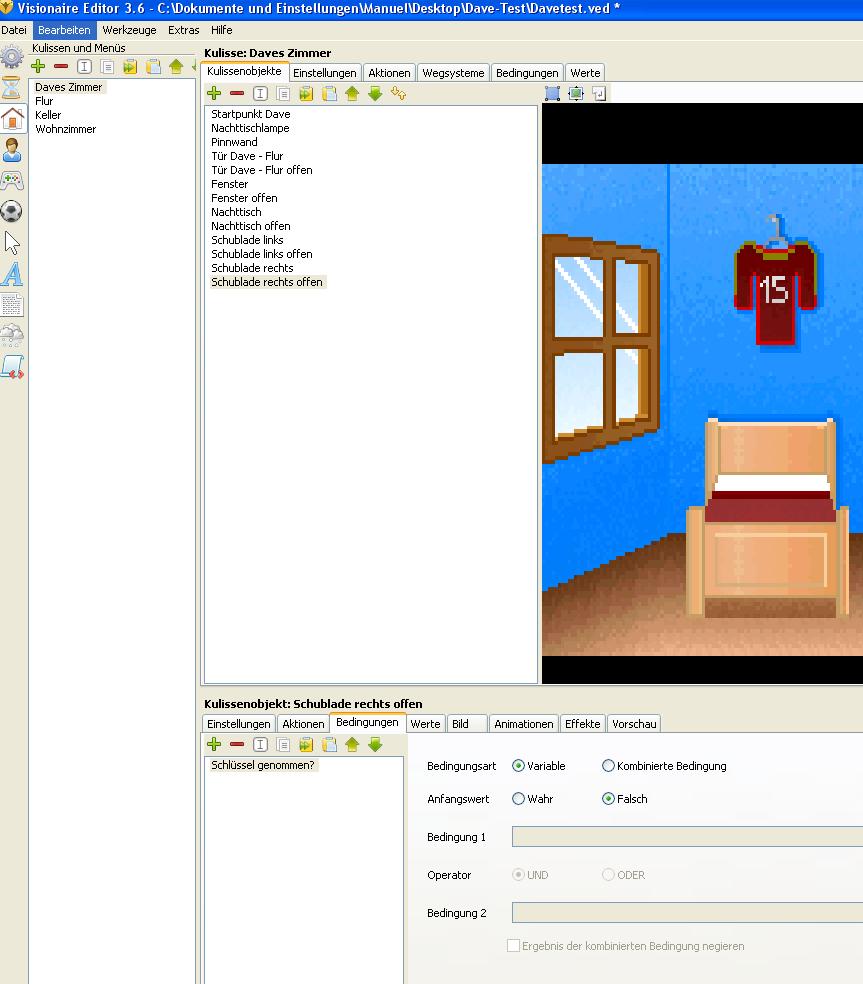Open the blue letter A fonts icon

click(12, 274)
